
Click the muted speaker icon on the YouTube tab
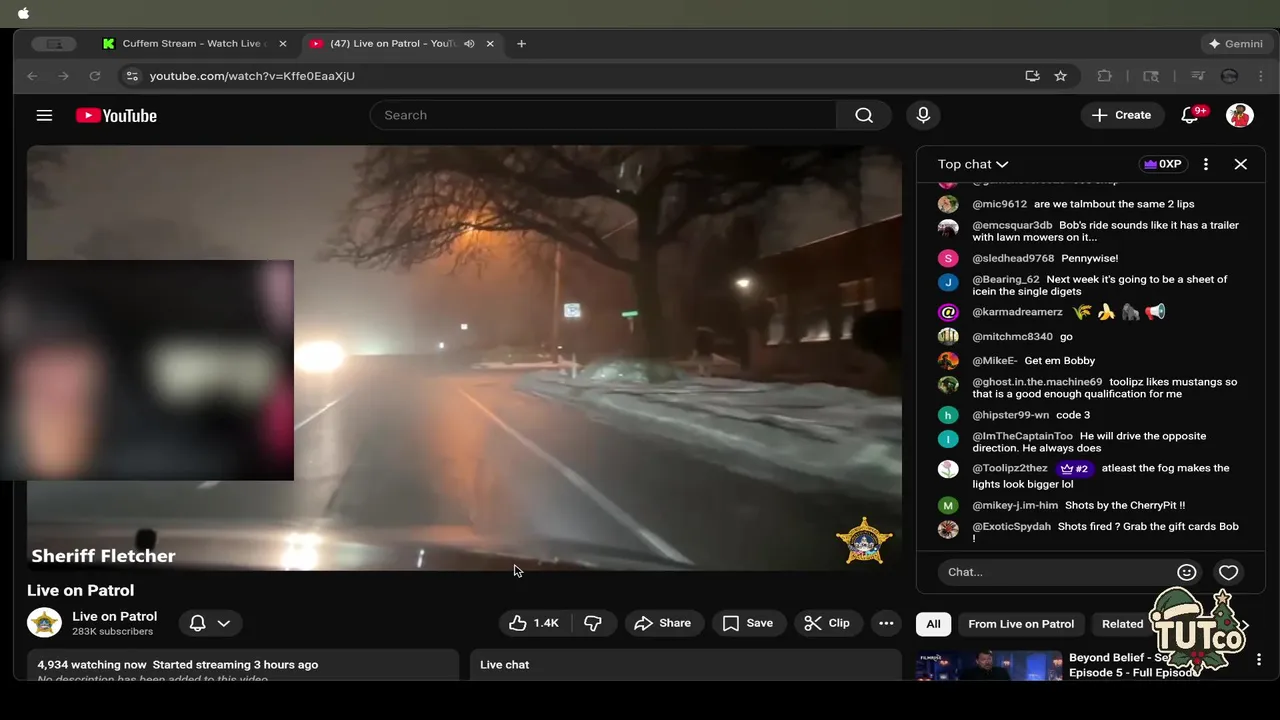tap(470, 44)
